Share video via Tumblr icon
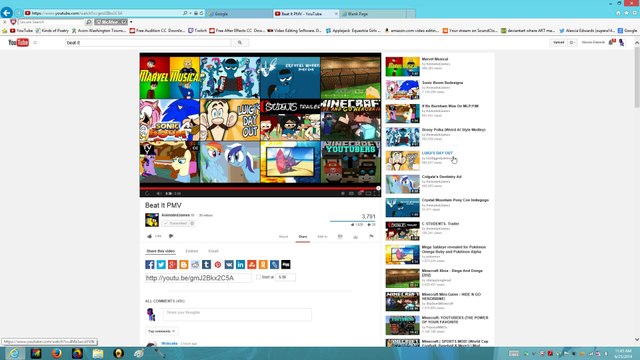 (207, 264)
